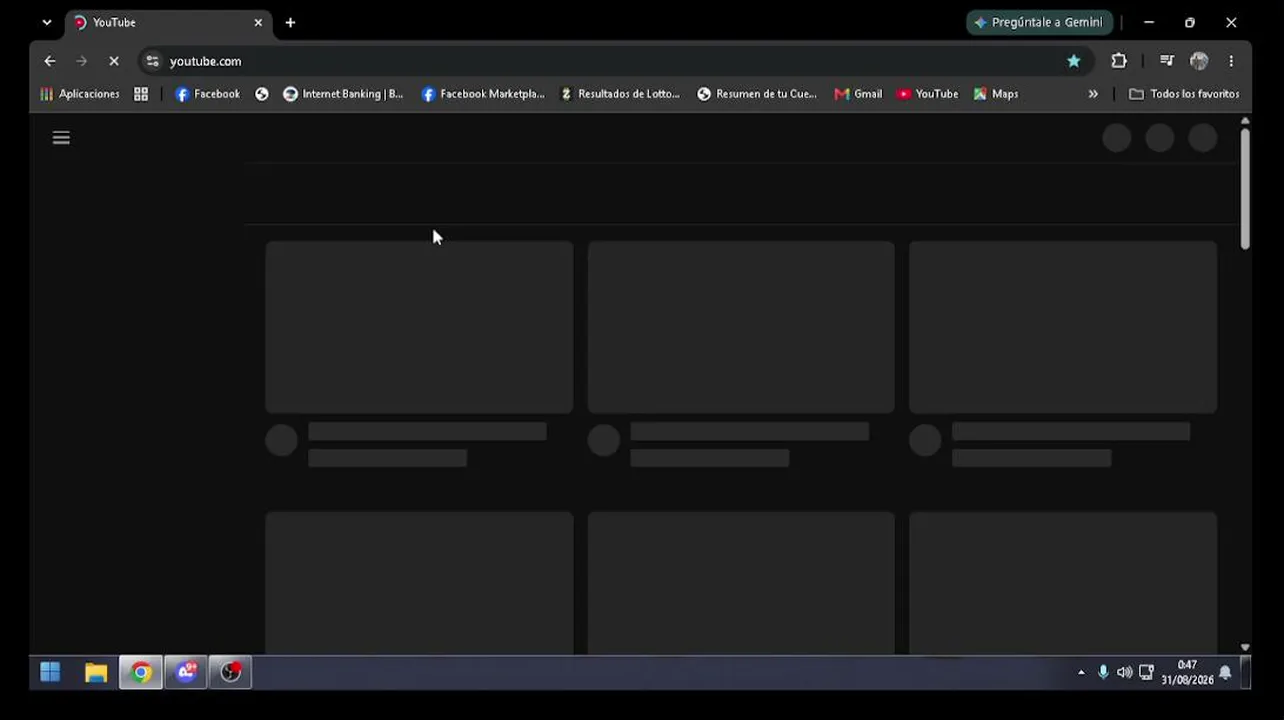Click the Chrome taskbar icon
This screenshot has width=1284, height=720.
(x=141, y=673)
